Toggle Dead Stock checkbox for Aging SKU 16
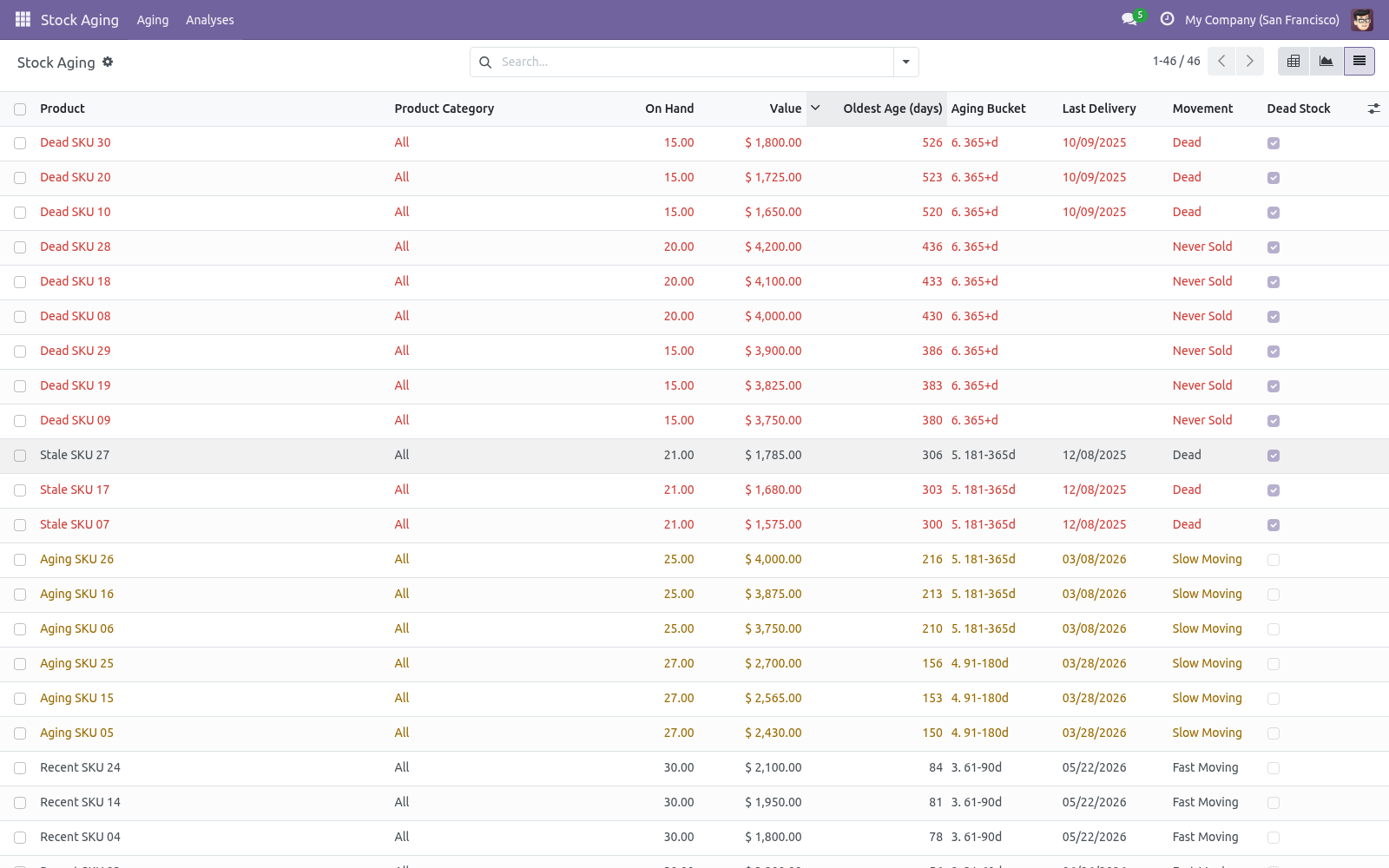1389x868 pixels. tap(1274, 595)
